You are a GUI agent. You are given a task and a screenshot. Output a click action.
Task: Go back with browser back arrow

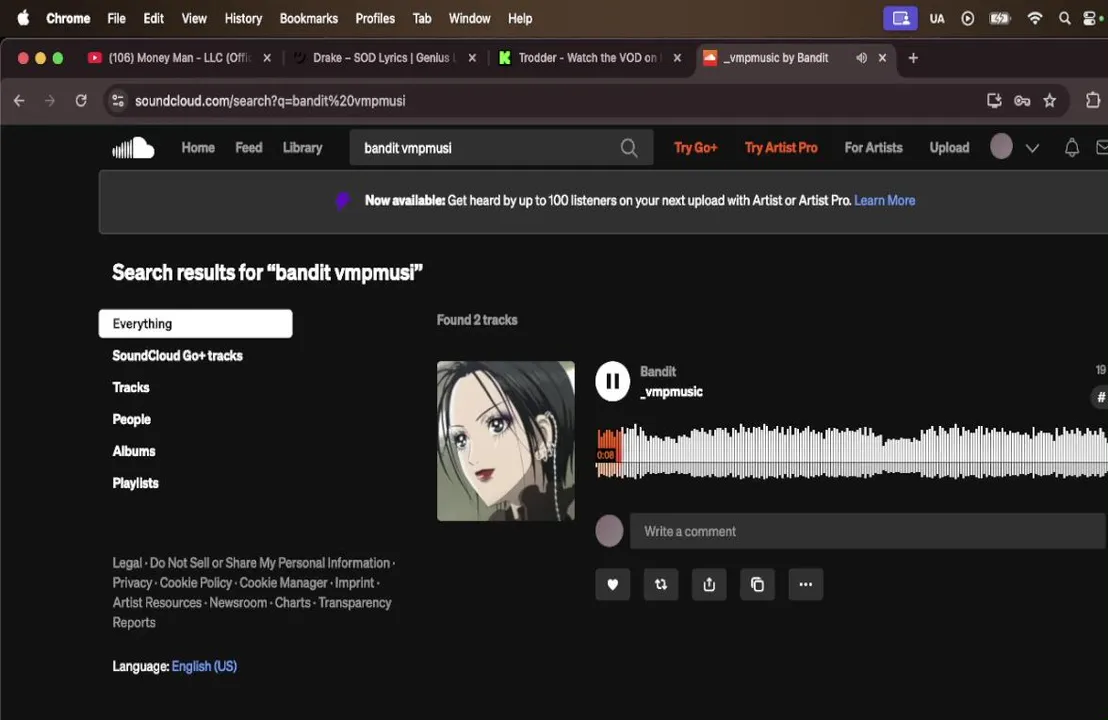coord(19,101)
